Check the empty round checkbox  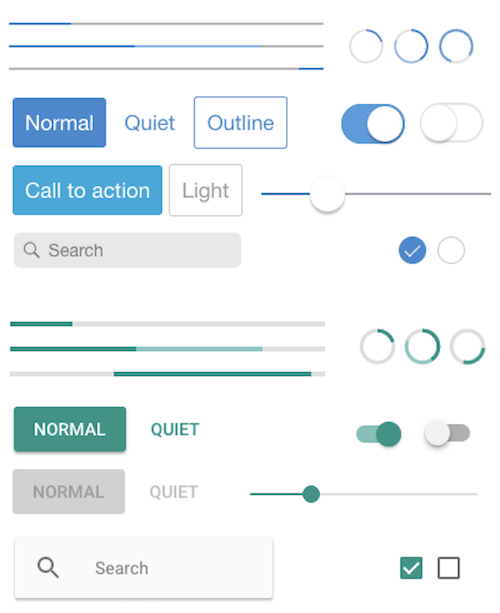point(451,250)
